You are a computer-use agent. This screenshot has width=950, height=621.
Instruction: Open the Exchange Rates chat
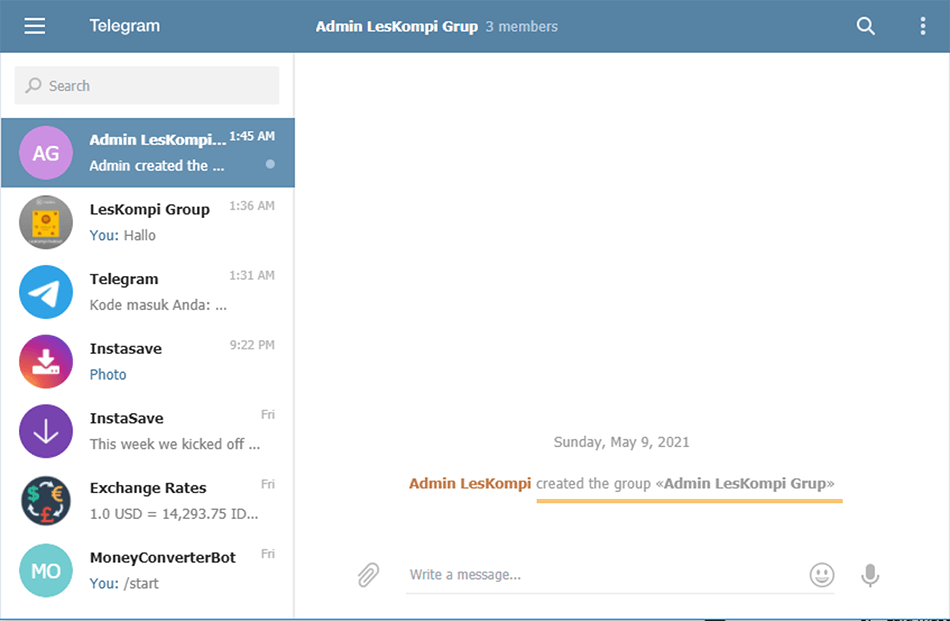coord(148,501)
